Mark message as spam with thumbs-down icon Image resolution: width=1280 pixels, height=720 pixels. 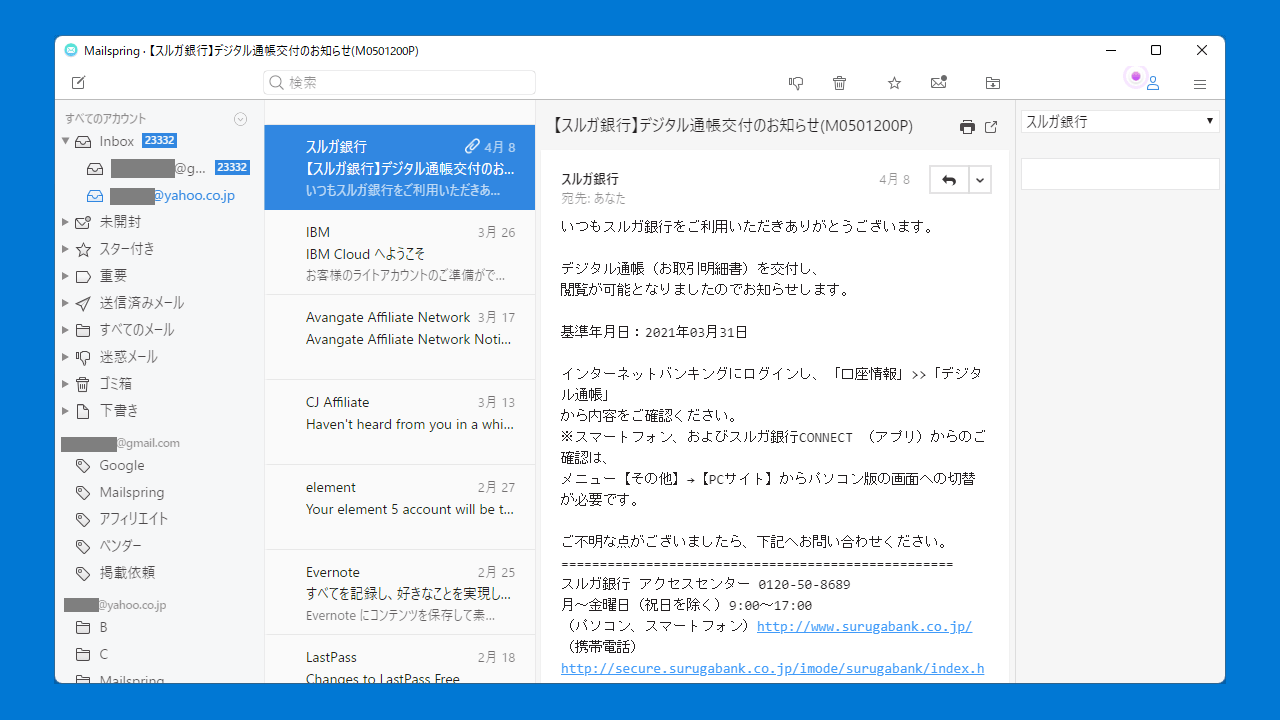pyautogui.click(x=796, y=83)
